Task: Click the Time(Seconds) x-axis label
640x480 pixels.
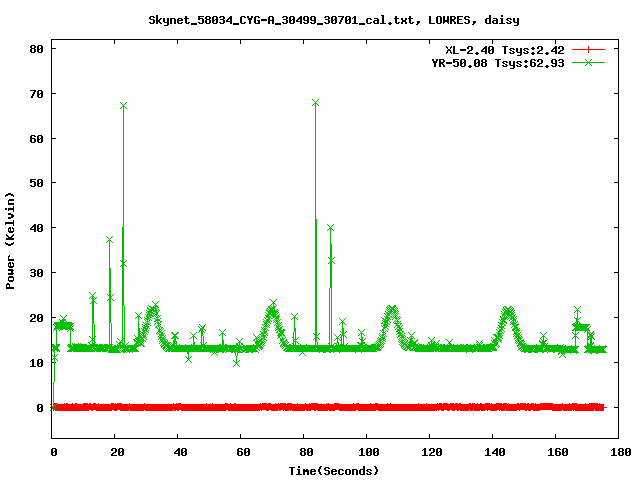Action: tap(334, 470)
